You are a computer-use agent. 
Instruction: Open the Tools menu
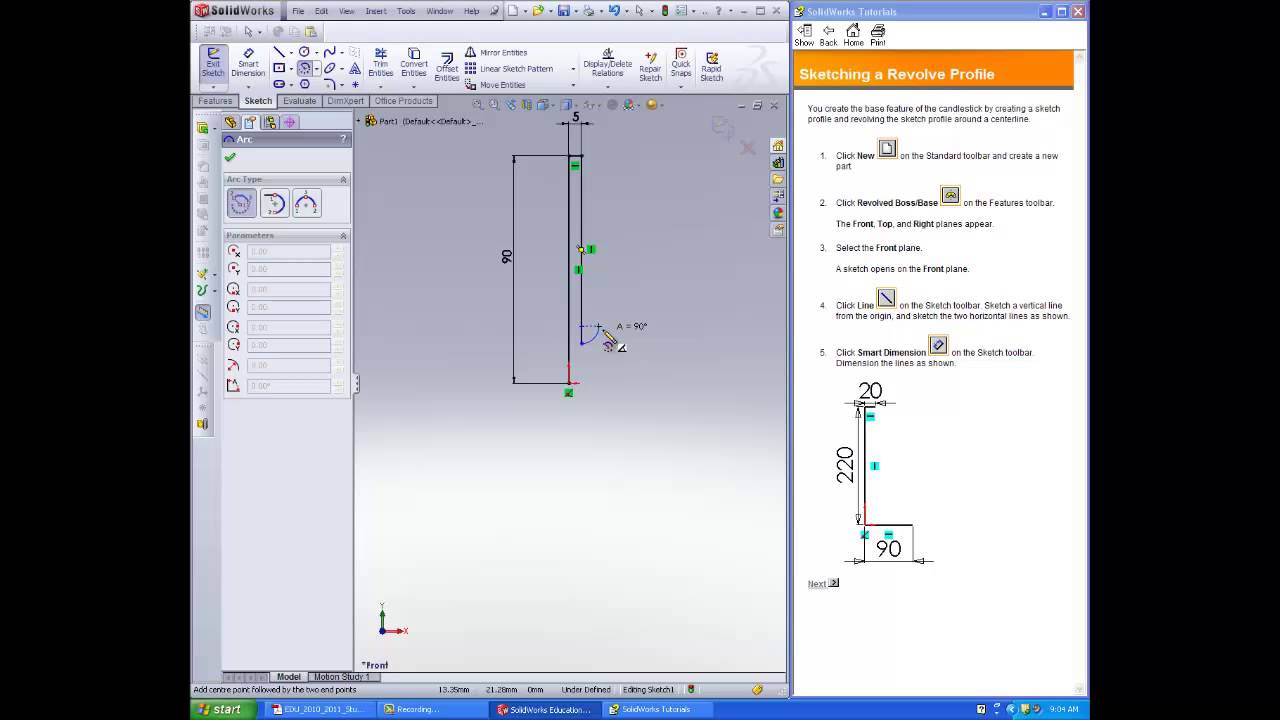[406, 11]
